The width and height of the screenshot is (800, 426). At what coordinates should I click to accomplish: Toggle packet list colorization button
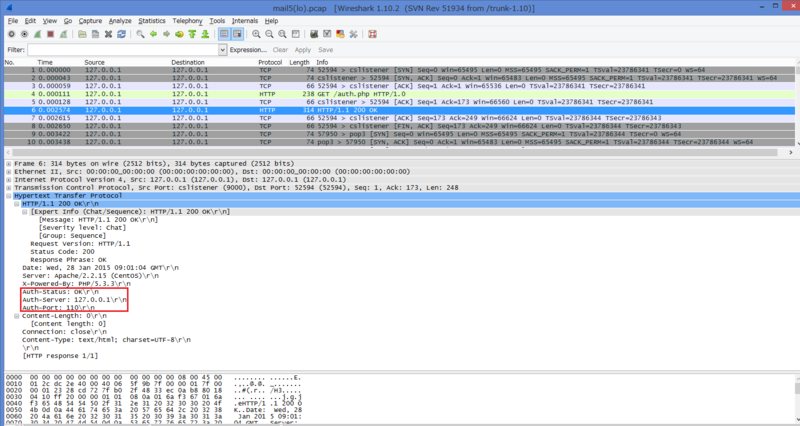[x=224, y=34]
